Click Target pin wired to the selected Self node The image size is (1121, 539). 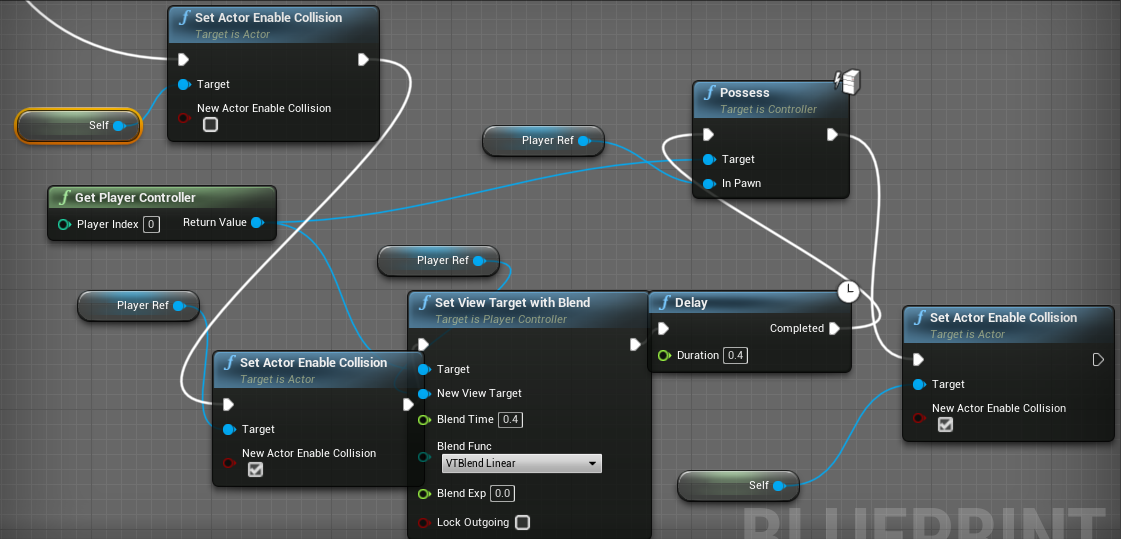[x=184, y=84]
